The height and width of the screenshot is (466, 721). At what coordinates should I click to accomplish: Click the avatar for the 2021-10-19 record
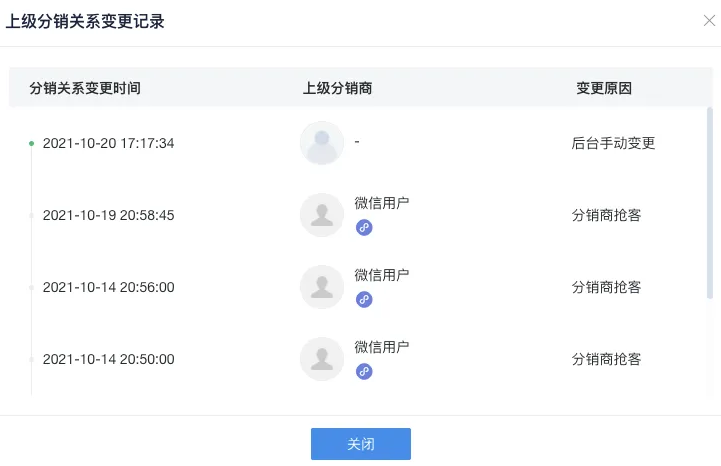tap(322, 215)
